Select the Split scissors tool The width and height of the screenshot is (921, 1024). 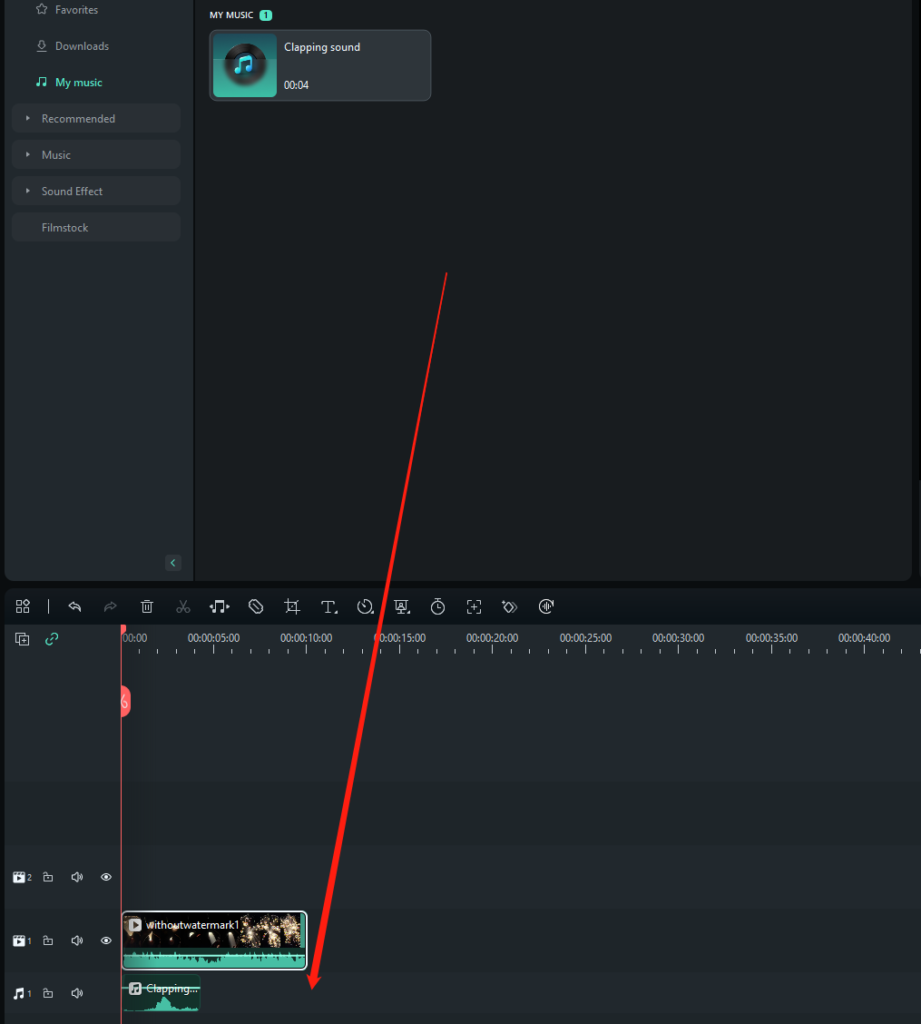pyautogui.click(x=183, y=606)
